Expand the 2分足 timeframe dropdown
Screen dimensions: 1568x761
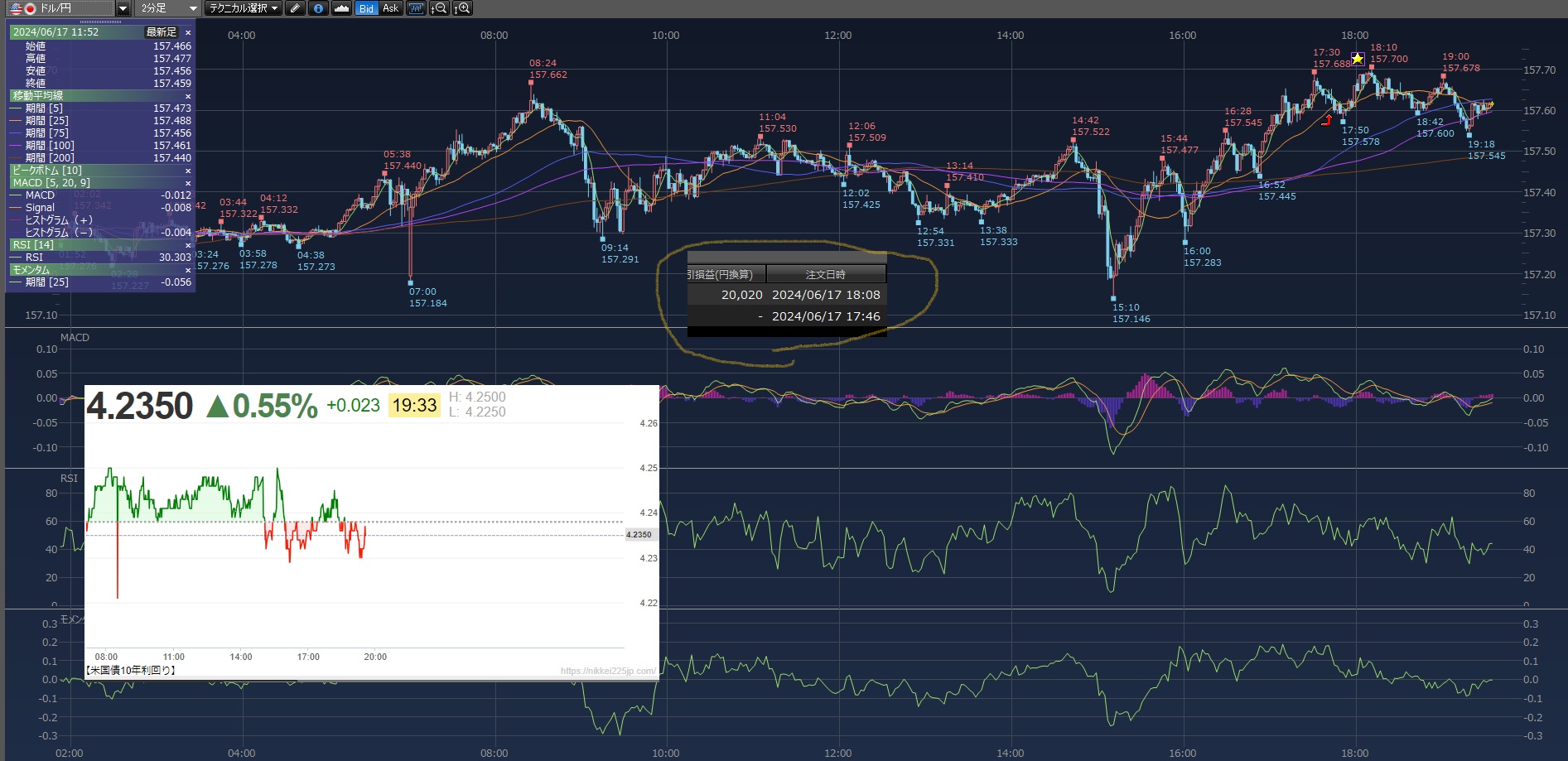[193, 8]
